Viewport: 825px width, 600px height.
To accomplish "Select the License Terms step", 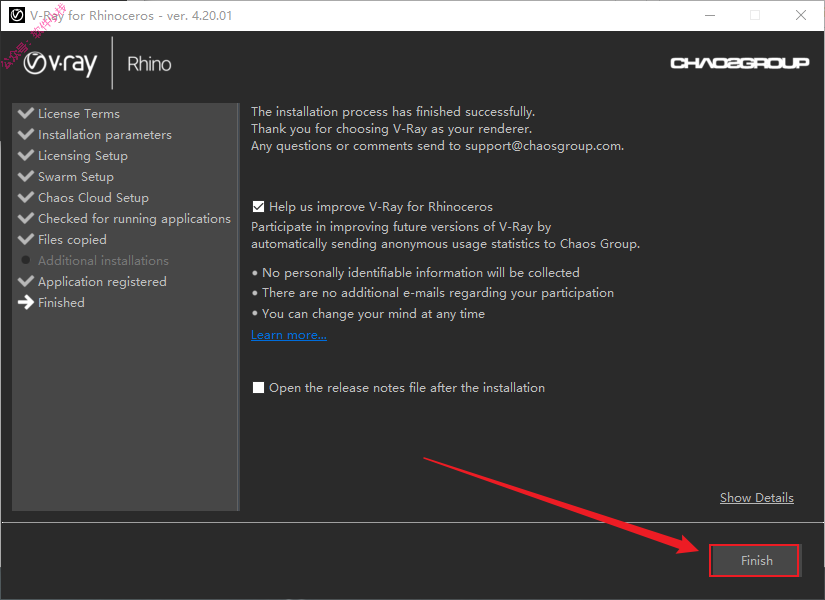I will [x=79, y=114].
